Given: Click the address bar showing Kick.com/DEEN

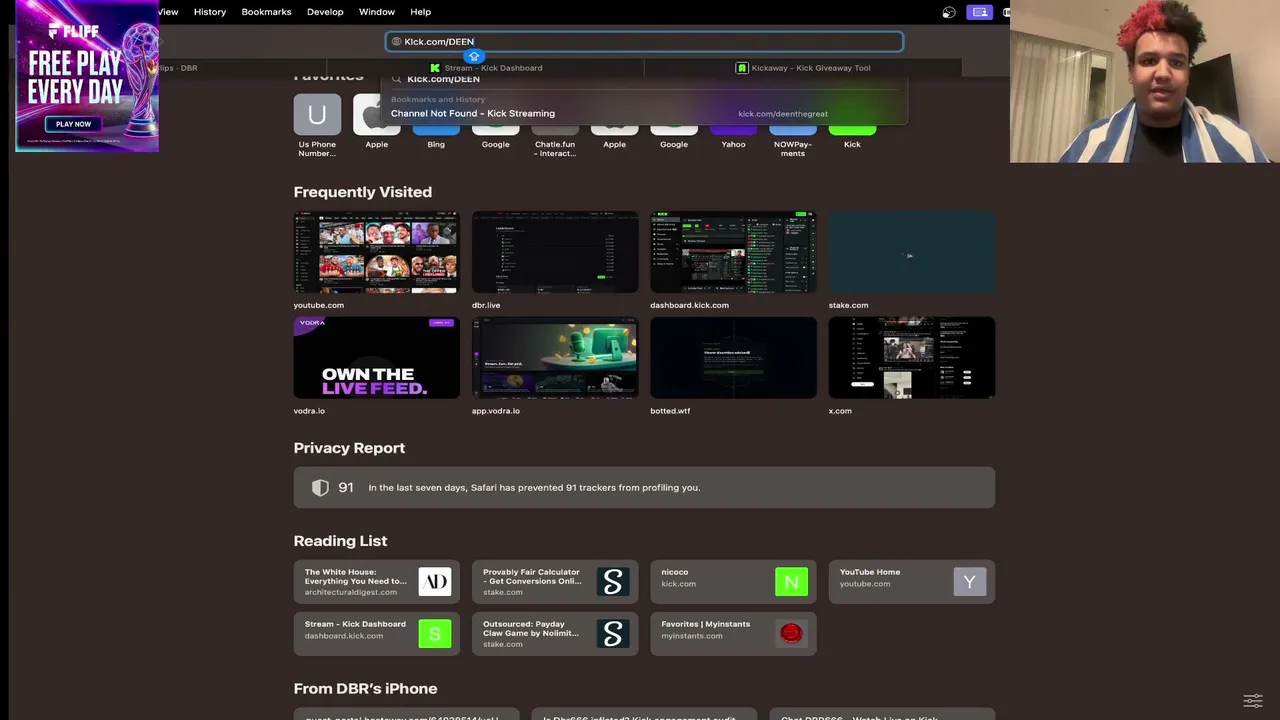Looking at the screenshot, I should pyautogui.click(x=645, y=42).
